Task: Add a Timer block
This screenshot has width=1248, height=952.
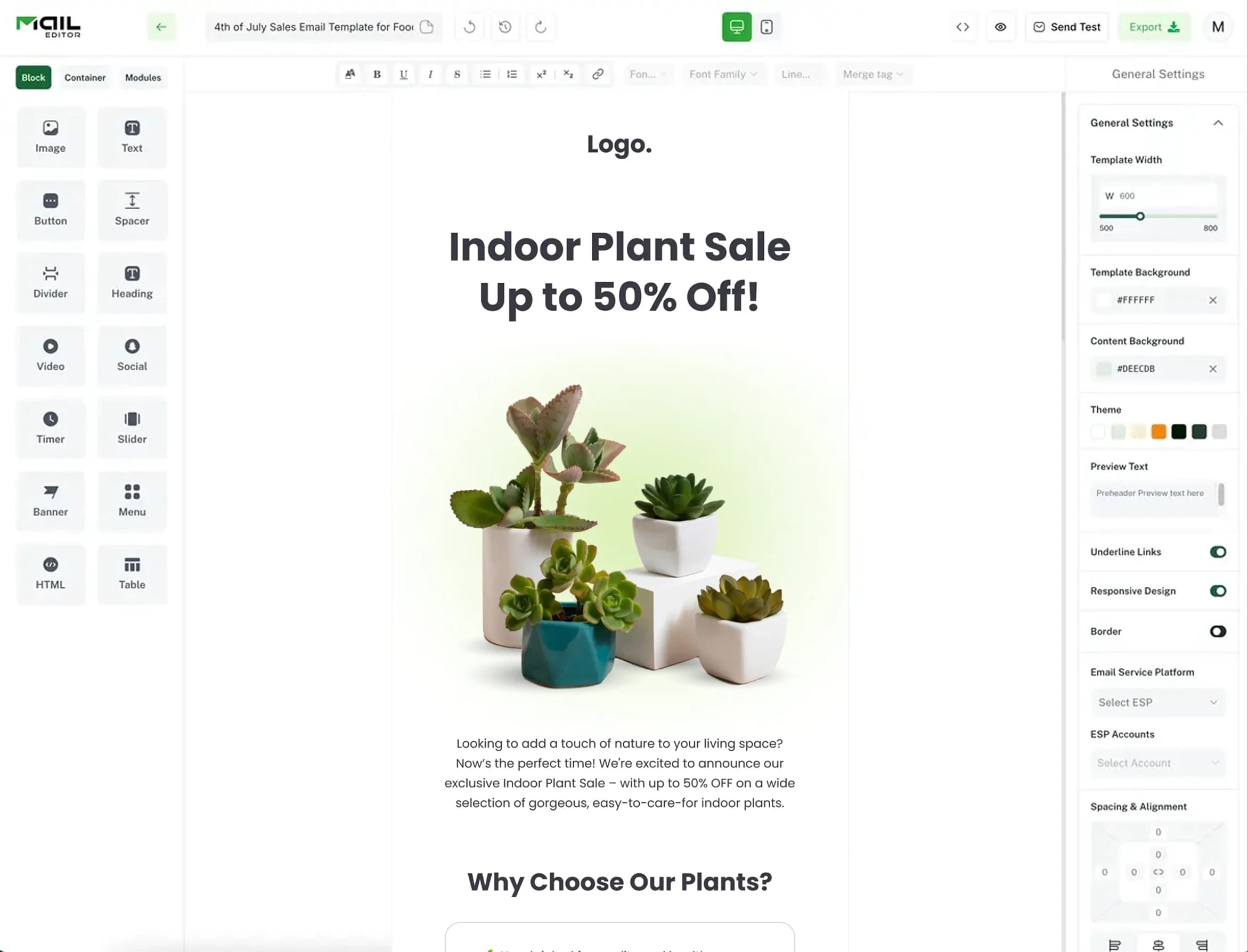Action: tap(51, 429)
